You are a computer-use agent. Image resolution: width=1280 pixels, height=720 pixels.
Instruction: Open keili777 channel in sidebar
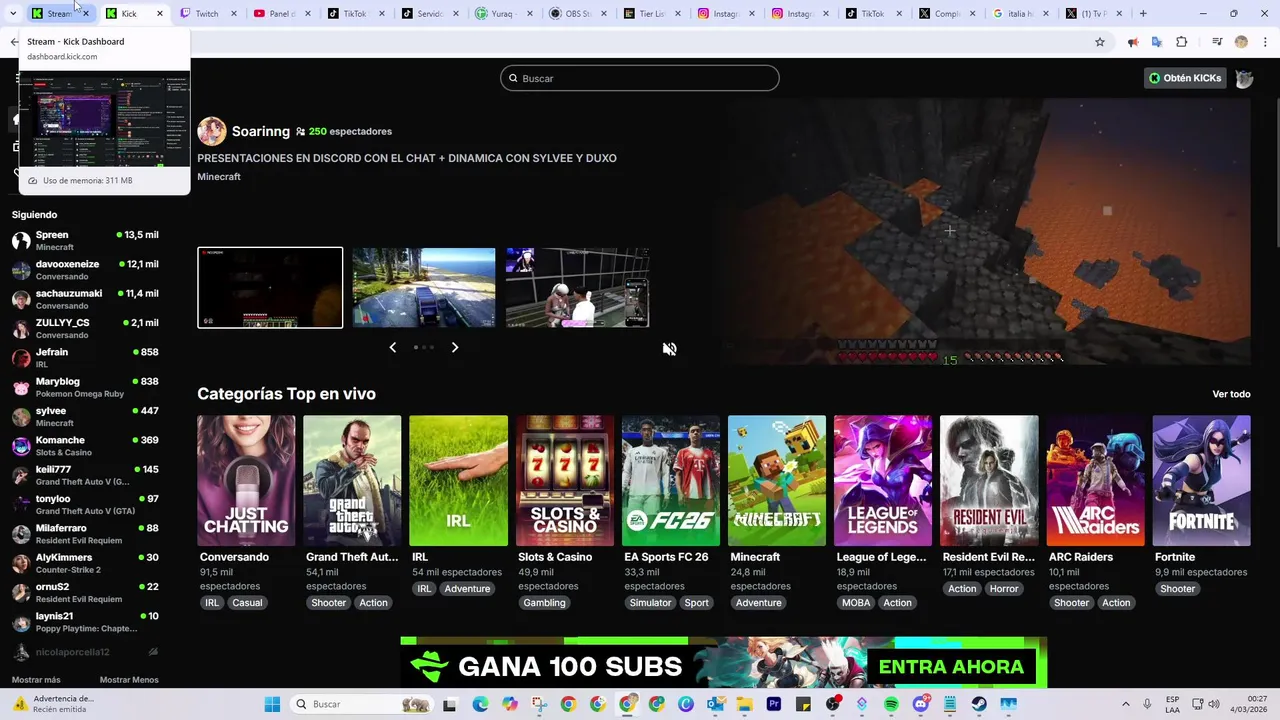[85, 475]
